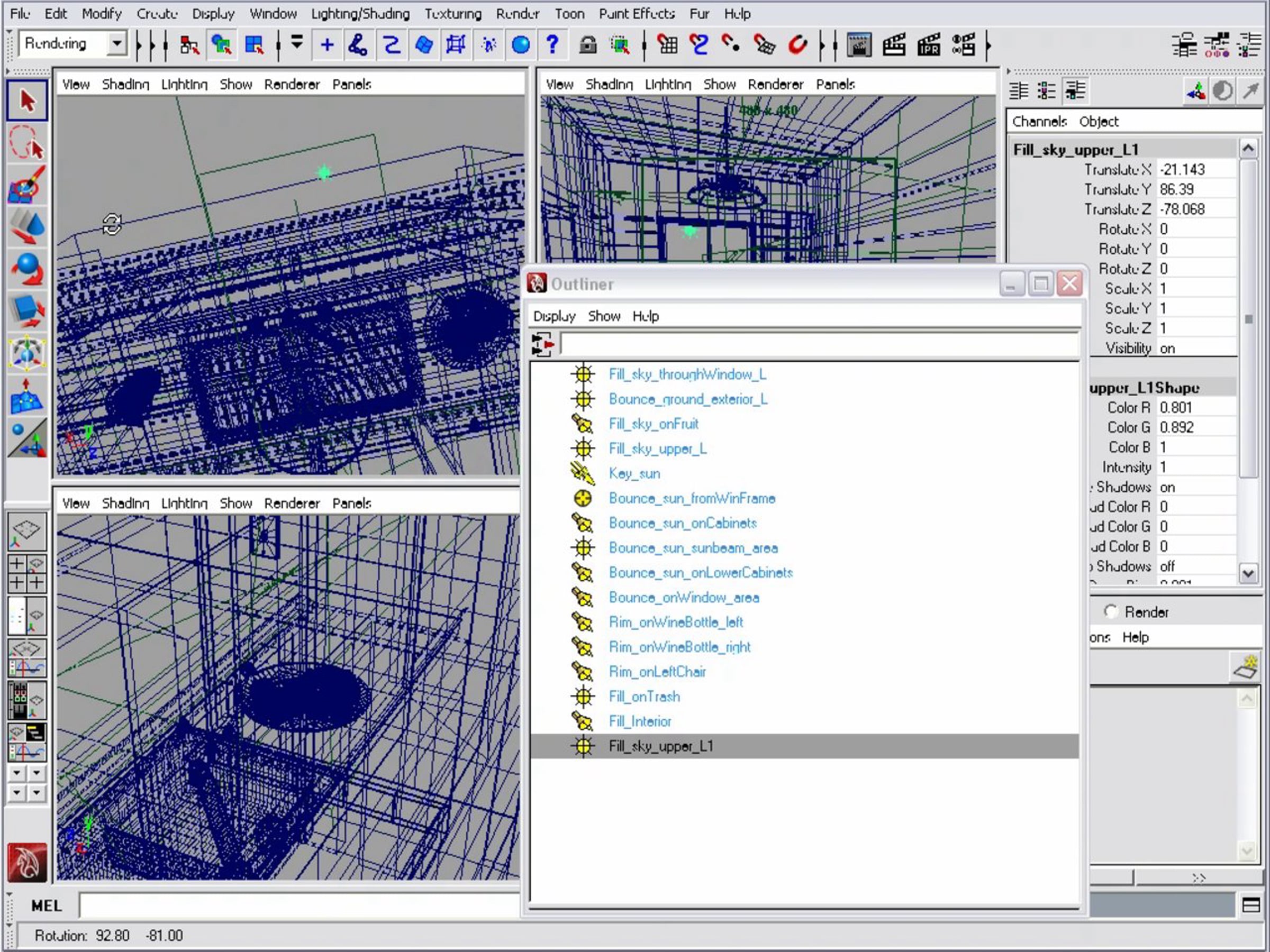Select Bounce_sun_fromWinFrame in Outliner
The image size is (1270, 952).
click(691, 498)
